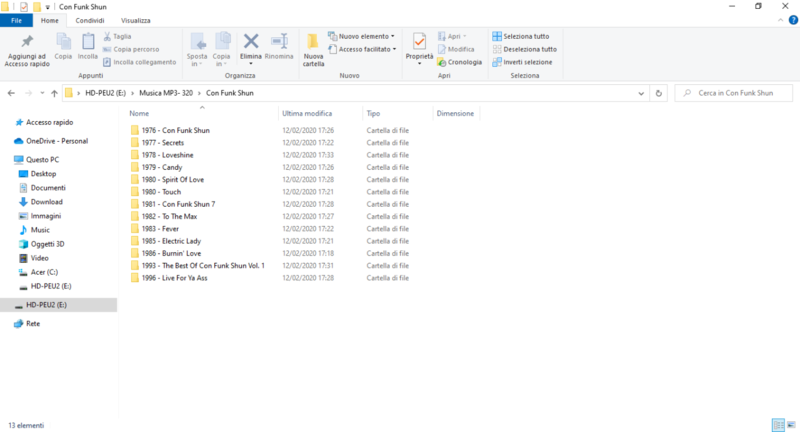Click Inverti selezione in ribbon
The height and width of the screenshot is (432, 800).
pyautogui.click(x=526, y=62)
